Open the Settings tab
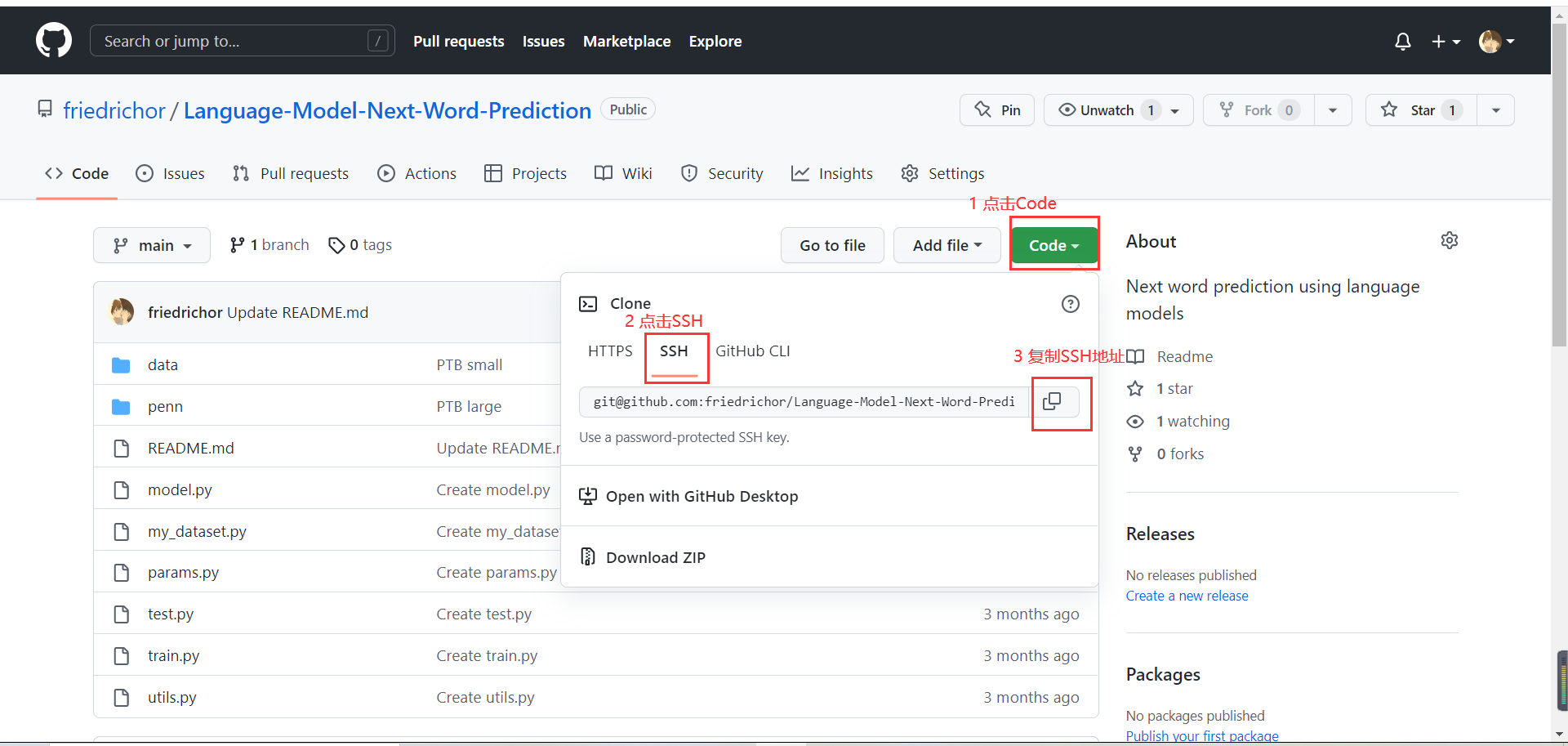Screen dimensions: 1568x746 click(x=942, y=173)
